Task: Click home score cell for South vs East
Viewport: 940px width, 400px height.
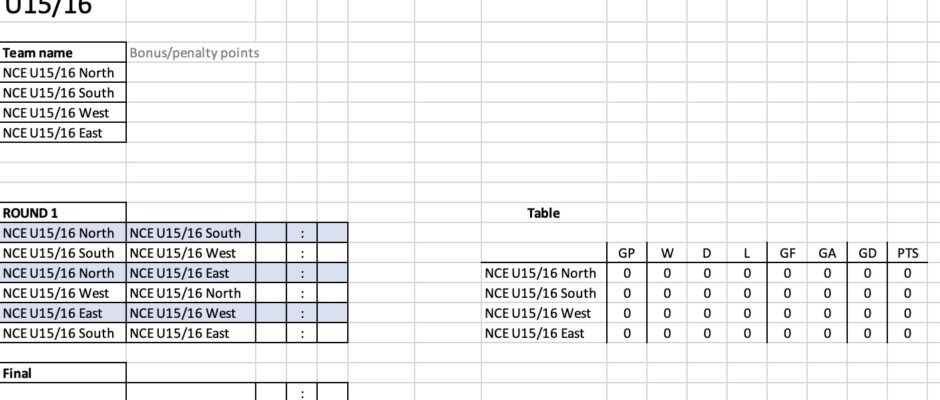Action: coord(271,333)
